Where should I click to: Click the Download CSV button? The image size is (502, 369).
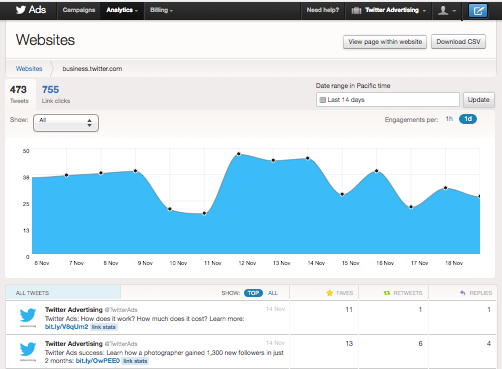[458, 42]
